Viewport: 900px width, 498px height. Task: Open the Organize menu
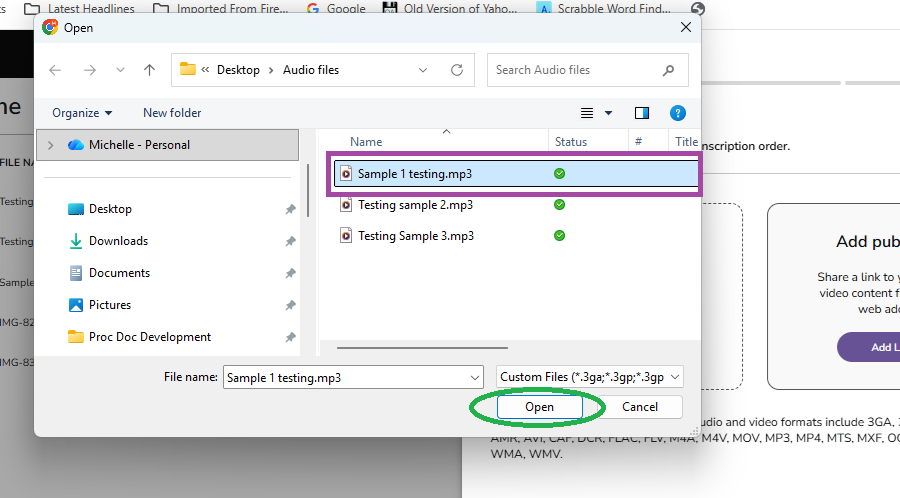pos(82,113)
